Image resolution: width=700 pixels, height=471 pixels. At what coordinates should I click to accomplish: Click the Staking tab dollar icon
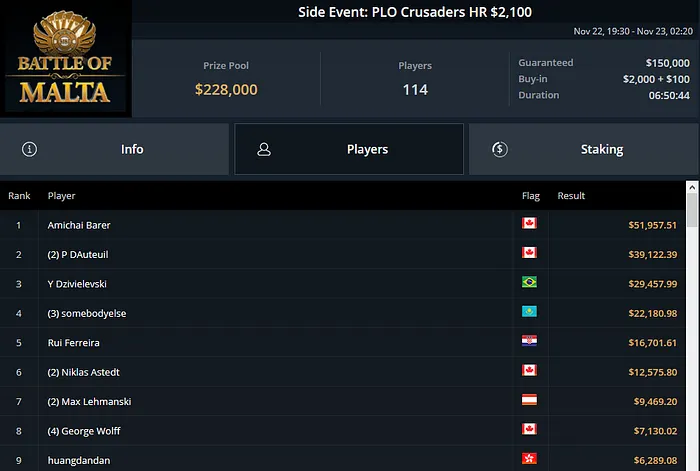(x=500, y=149)
